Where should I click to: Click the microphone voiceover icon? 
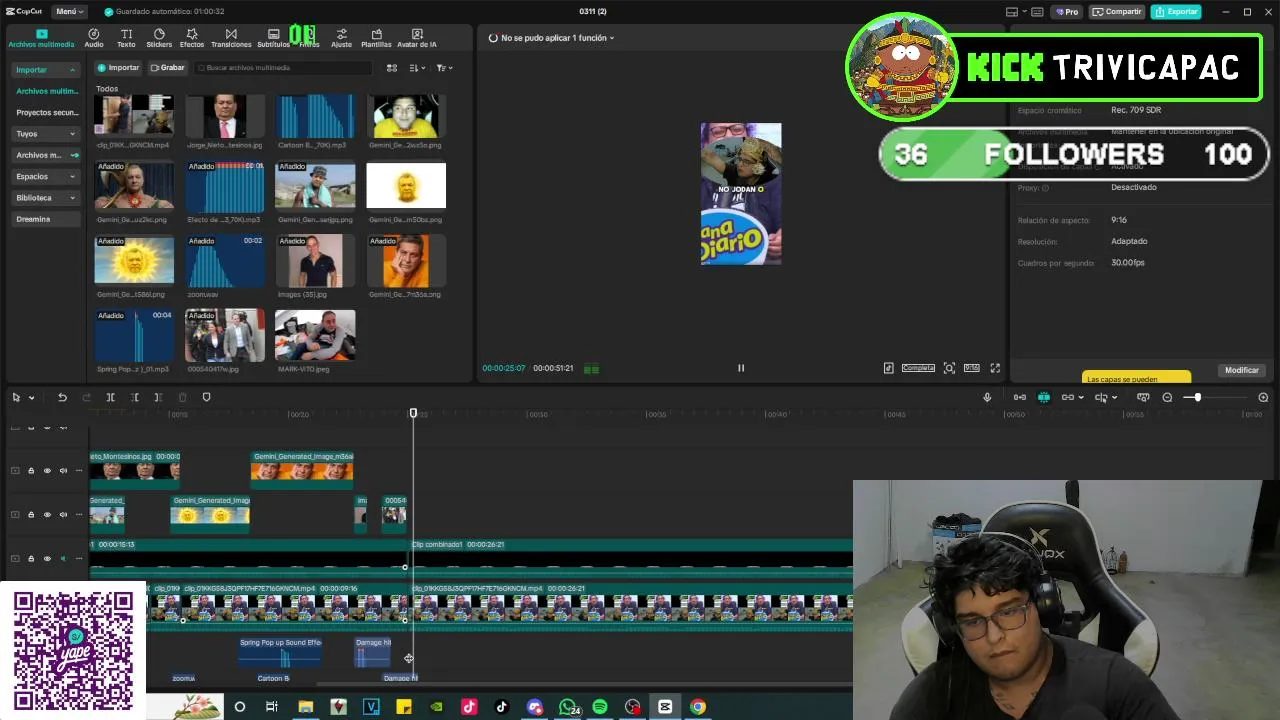click(987, 397)
